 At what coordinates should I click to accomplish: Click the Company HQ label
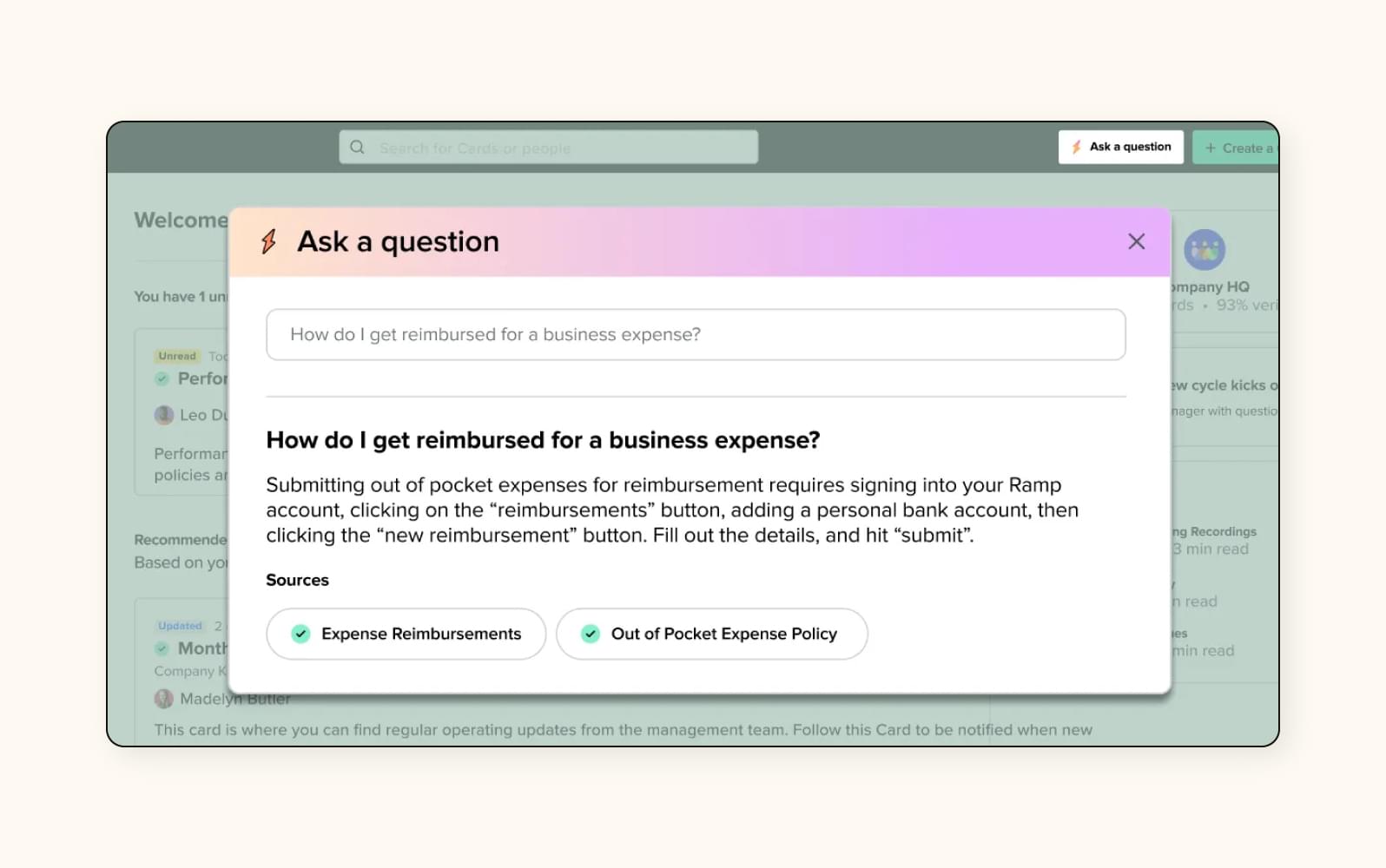coord(1210,286)
